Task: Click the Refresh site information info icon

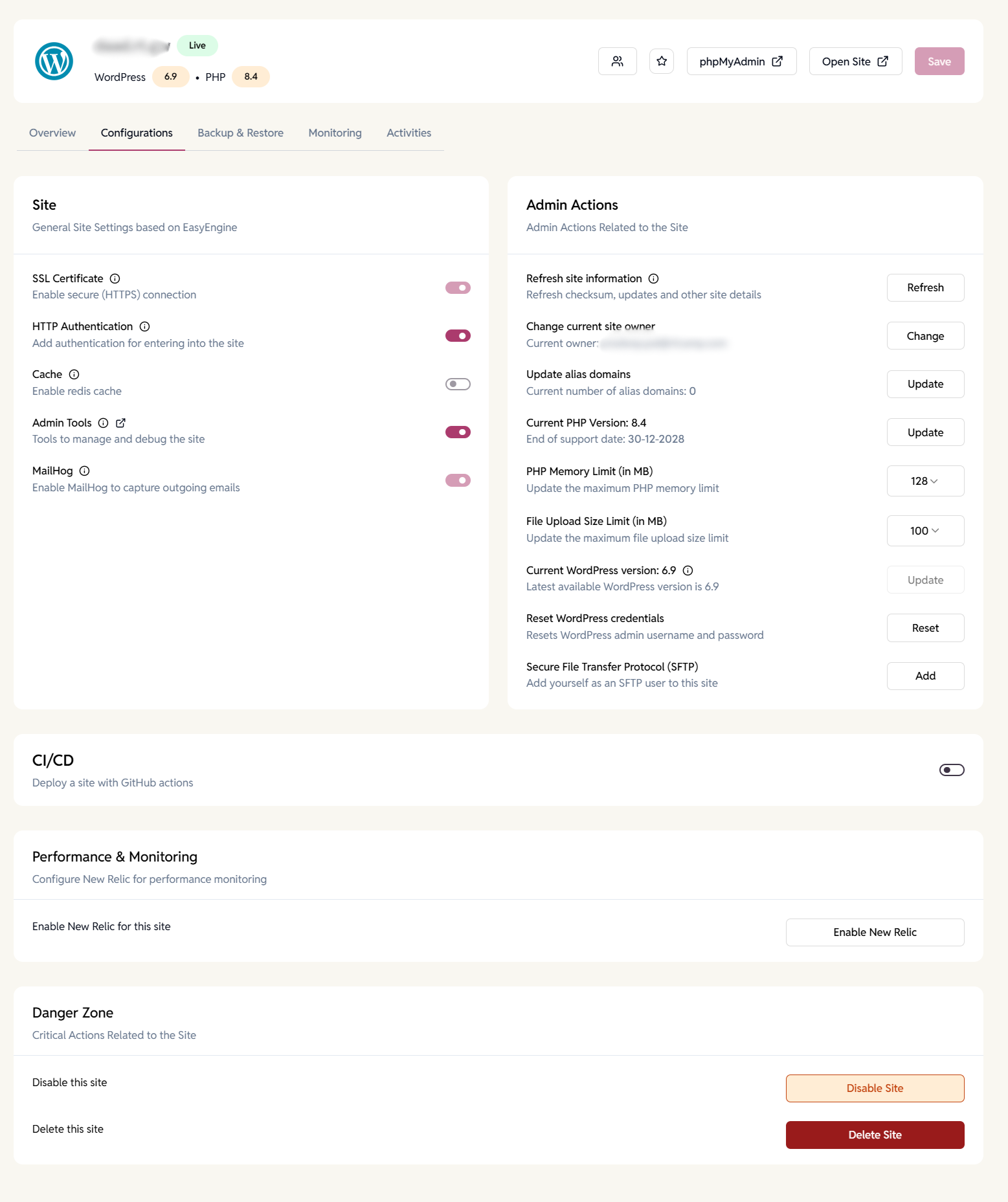Action: click(653, 278)
